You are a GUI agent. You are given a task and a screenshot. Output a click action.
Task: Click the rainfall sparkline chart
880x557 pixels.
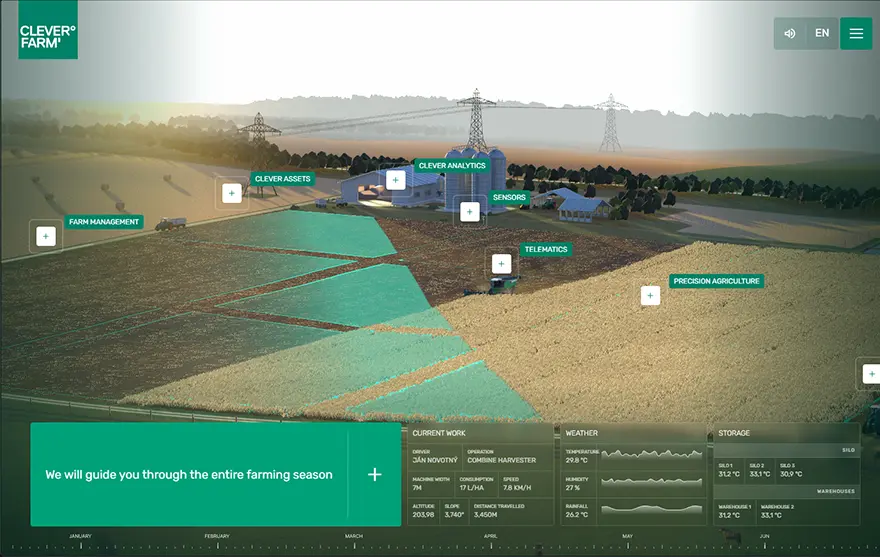[652, 509]
